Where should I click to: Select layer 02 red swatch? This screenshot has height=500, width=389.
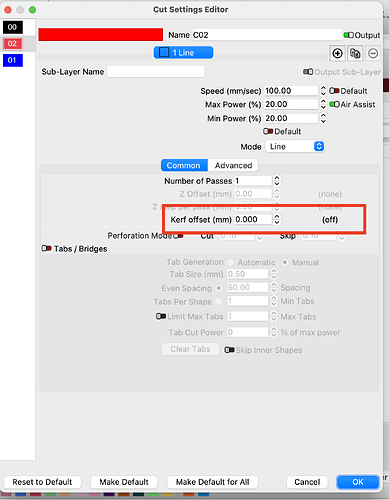(x=13, y=44)
